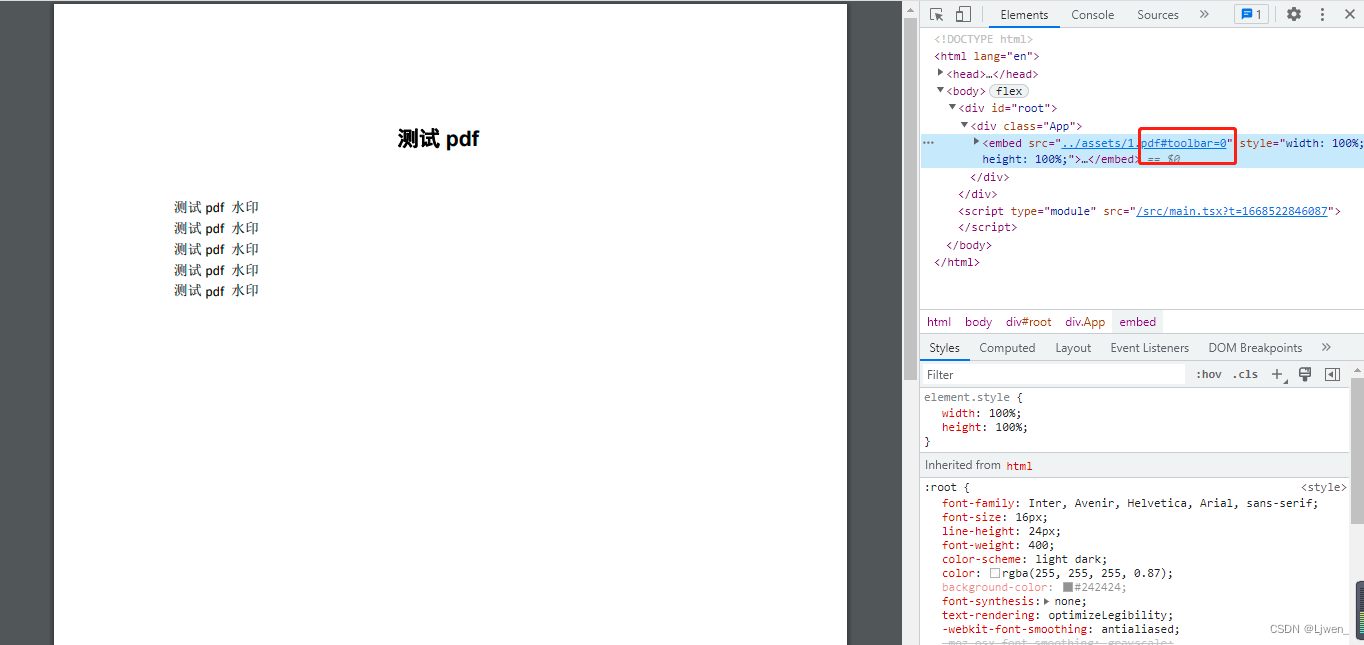Screen dimensions: 1364x645
Task: Select the inspect element picker icon
Action: [936, 14]
